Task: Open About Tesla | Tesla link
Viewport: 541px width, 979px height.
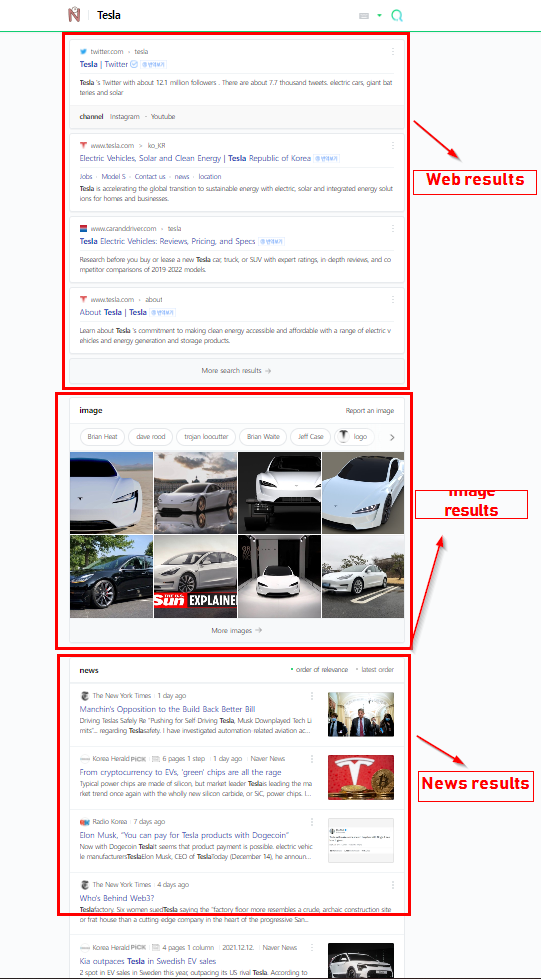Action: tap(113, 312)
